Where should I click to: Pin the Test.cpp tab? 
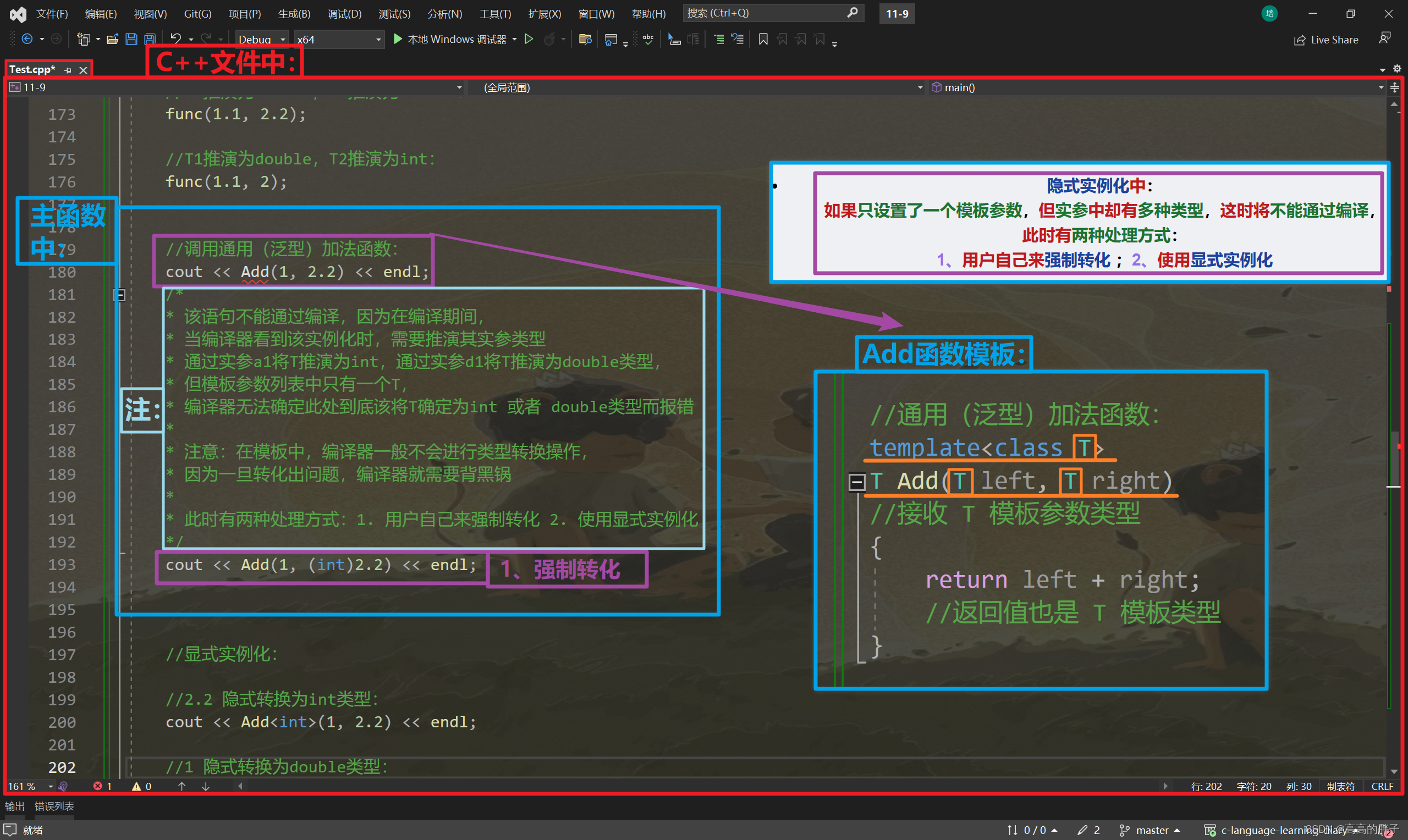tap(68, 70)
